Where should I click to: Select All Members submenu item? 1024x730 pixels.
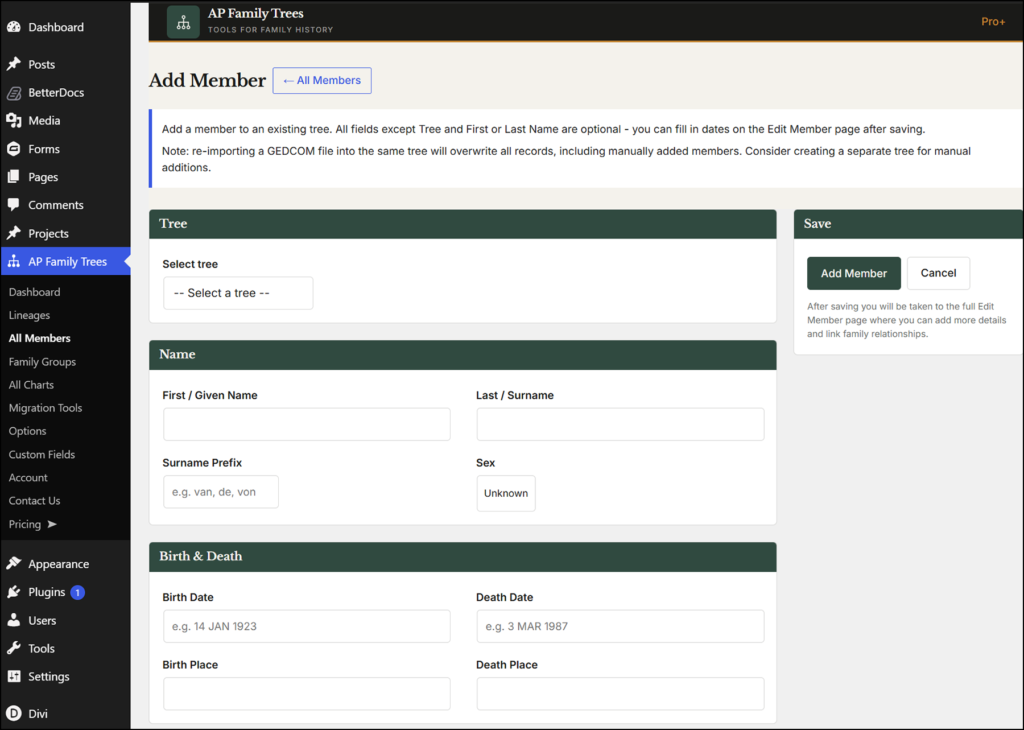click(x=39, y=338)
